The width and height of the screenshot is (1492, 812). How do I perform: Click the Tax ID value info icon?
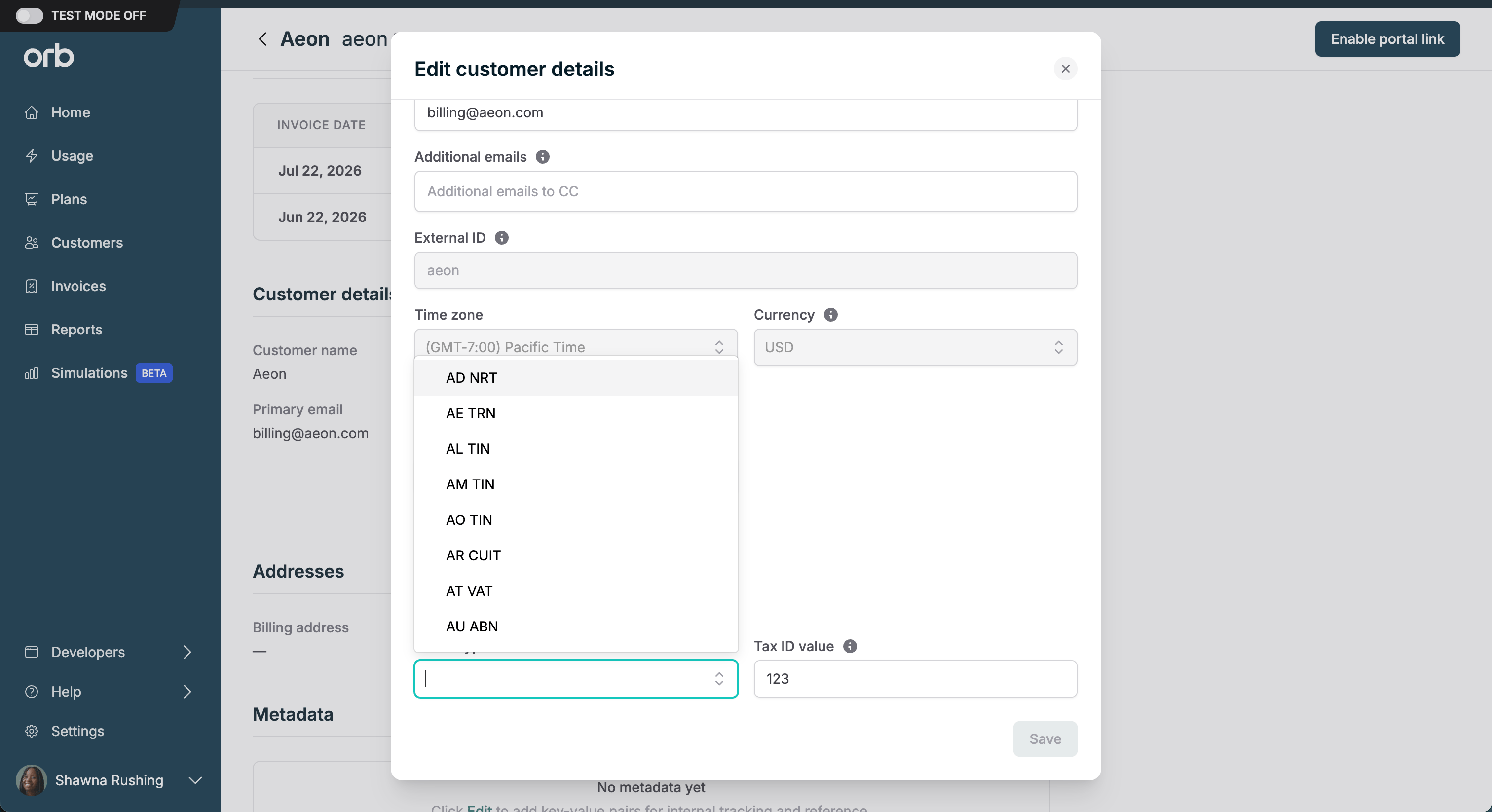click(x=850, y=646)
